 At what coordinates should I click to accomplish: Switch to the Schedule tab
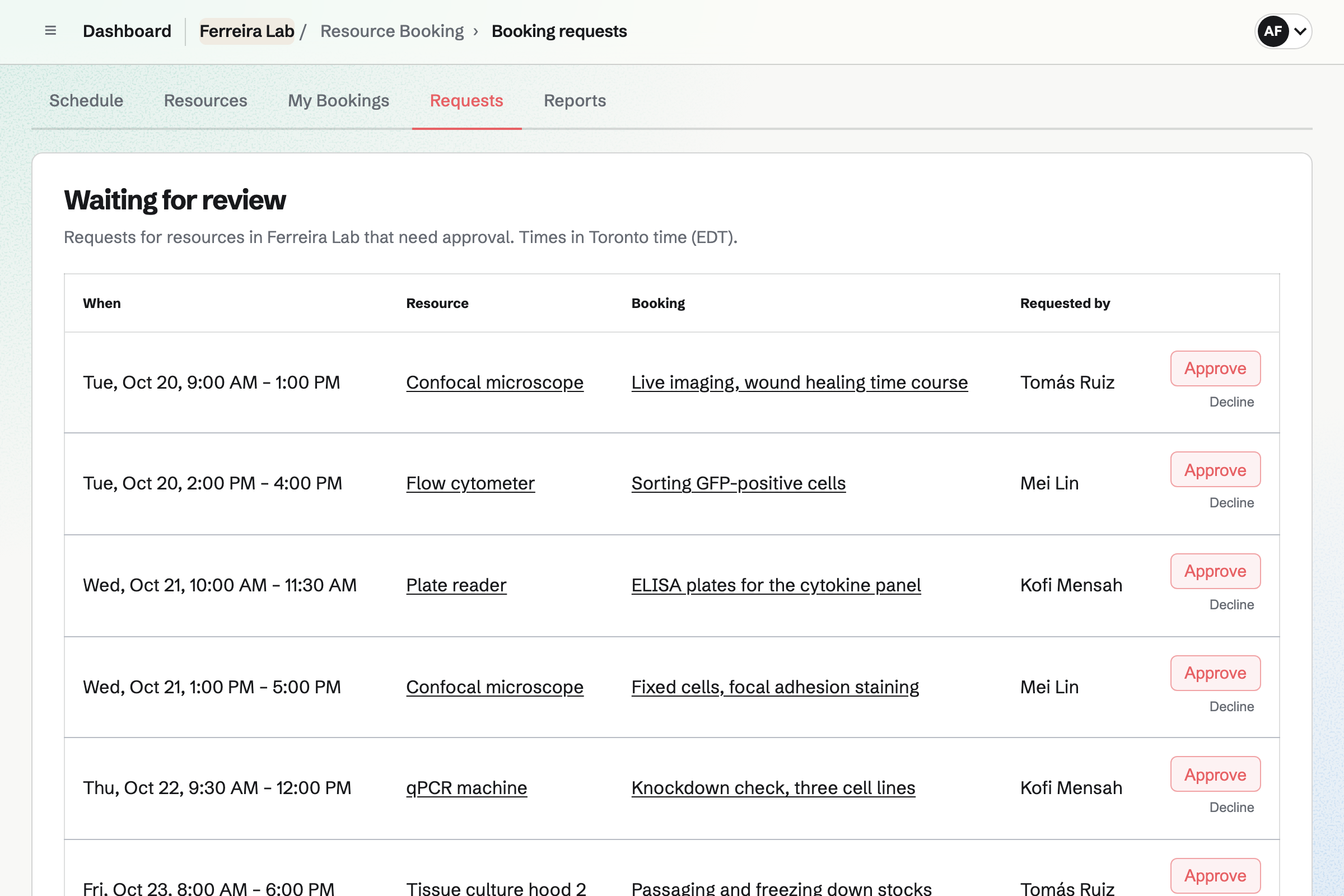(86, 101)
